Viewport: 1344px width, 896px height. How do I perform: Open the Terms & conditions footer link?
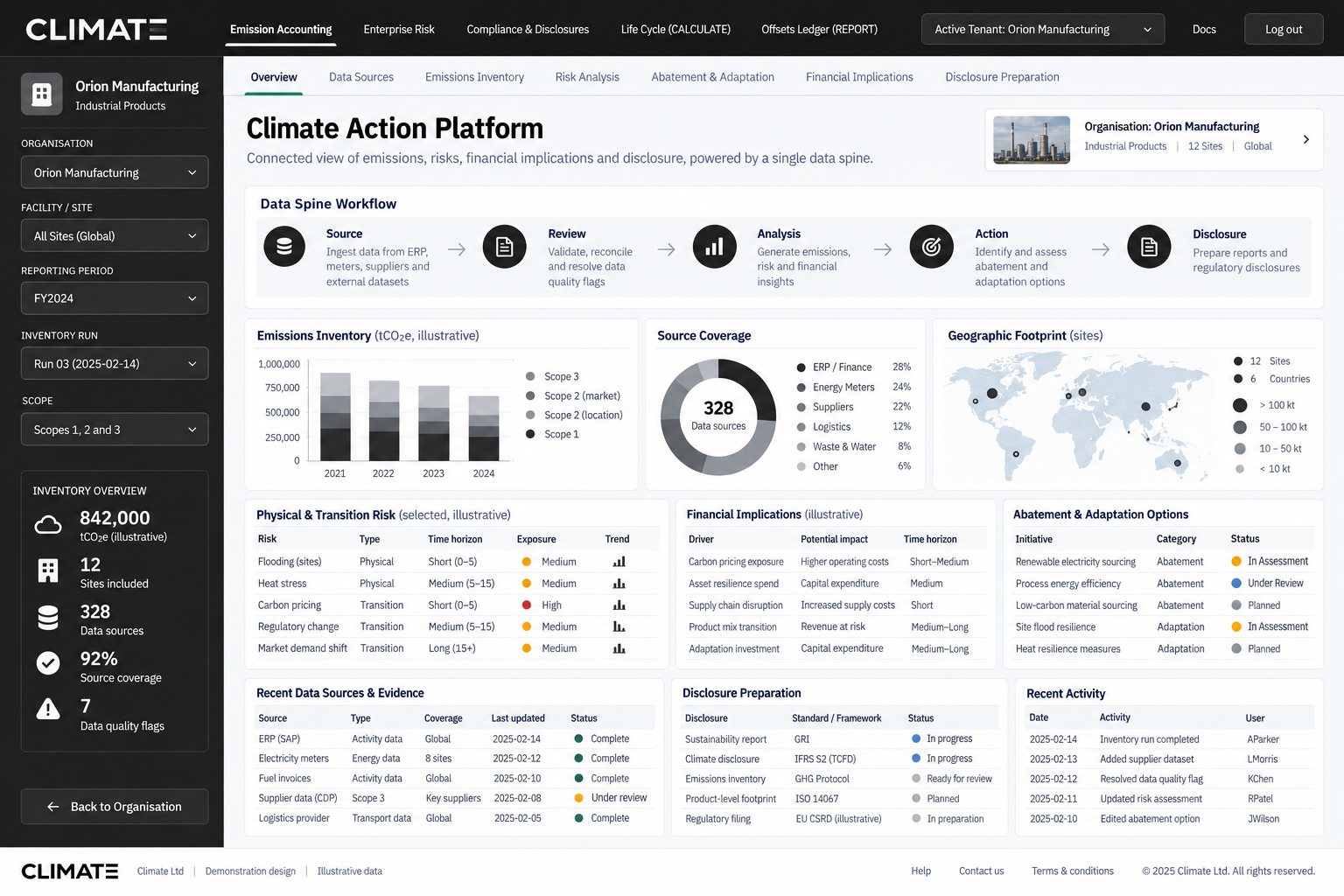[1073, 871]
